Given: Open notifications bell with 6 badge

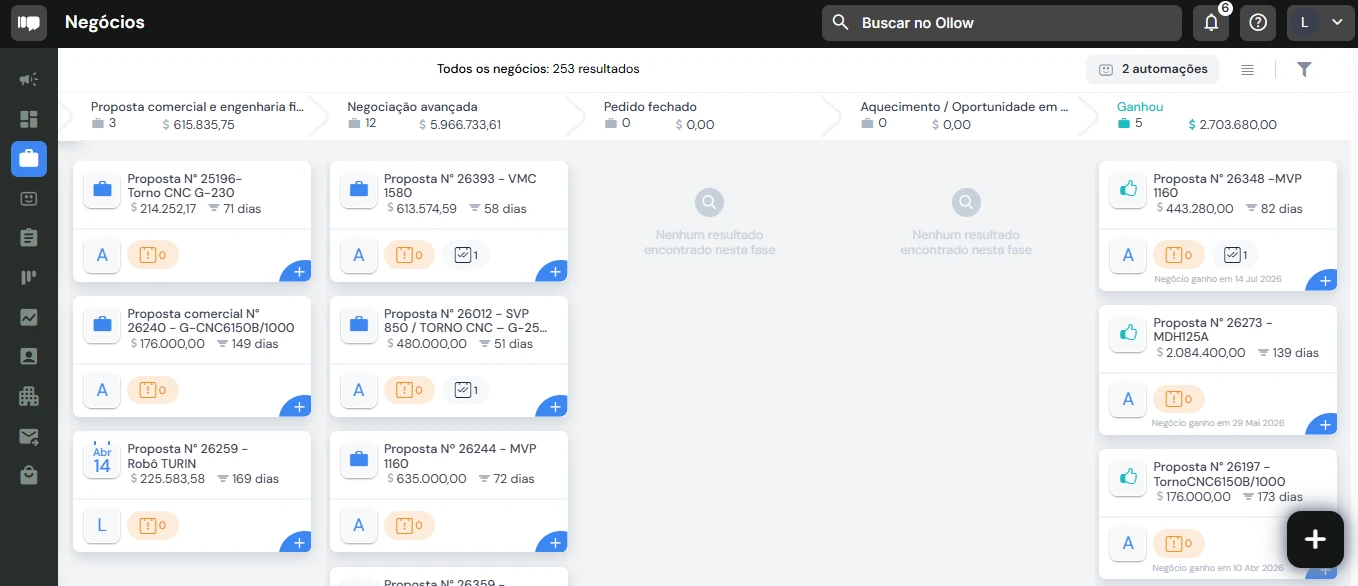Looking at the screenshot, I should 1211,23.
